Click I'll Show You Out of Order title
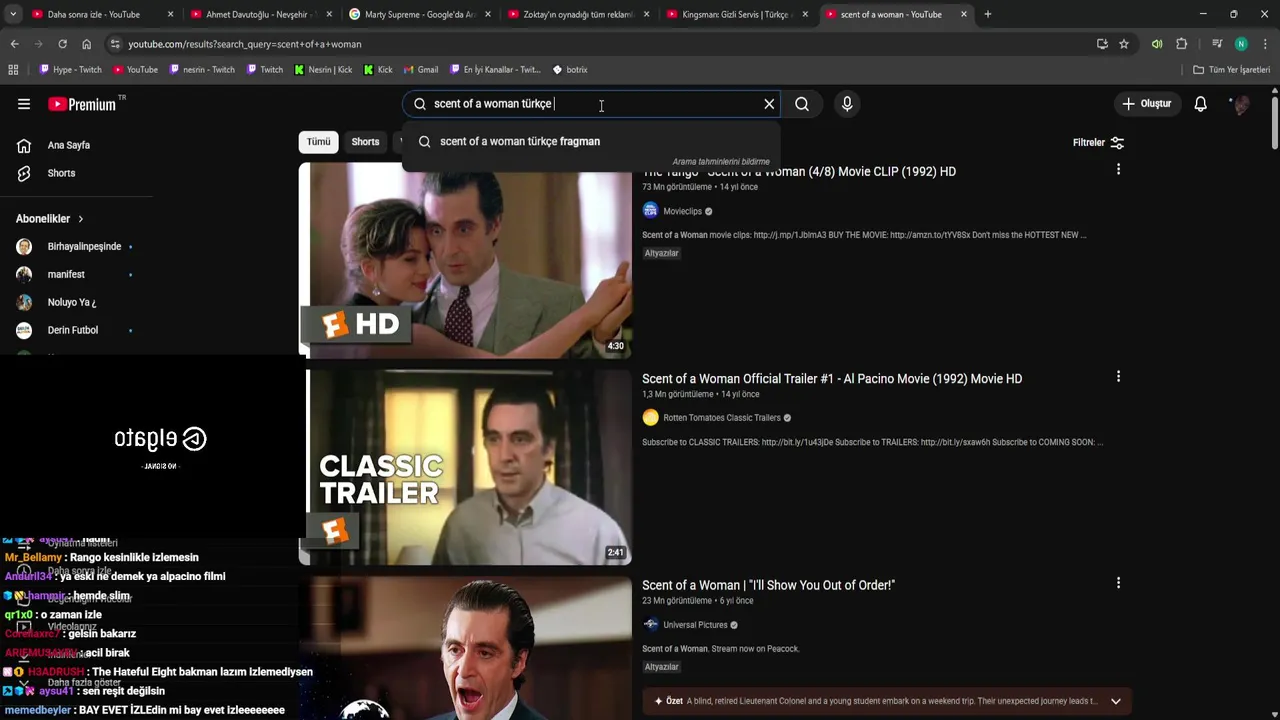The image size is (1280, 720). pyautogui.click(x=768, y=585)
